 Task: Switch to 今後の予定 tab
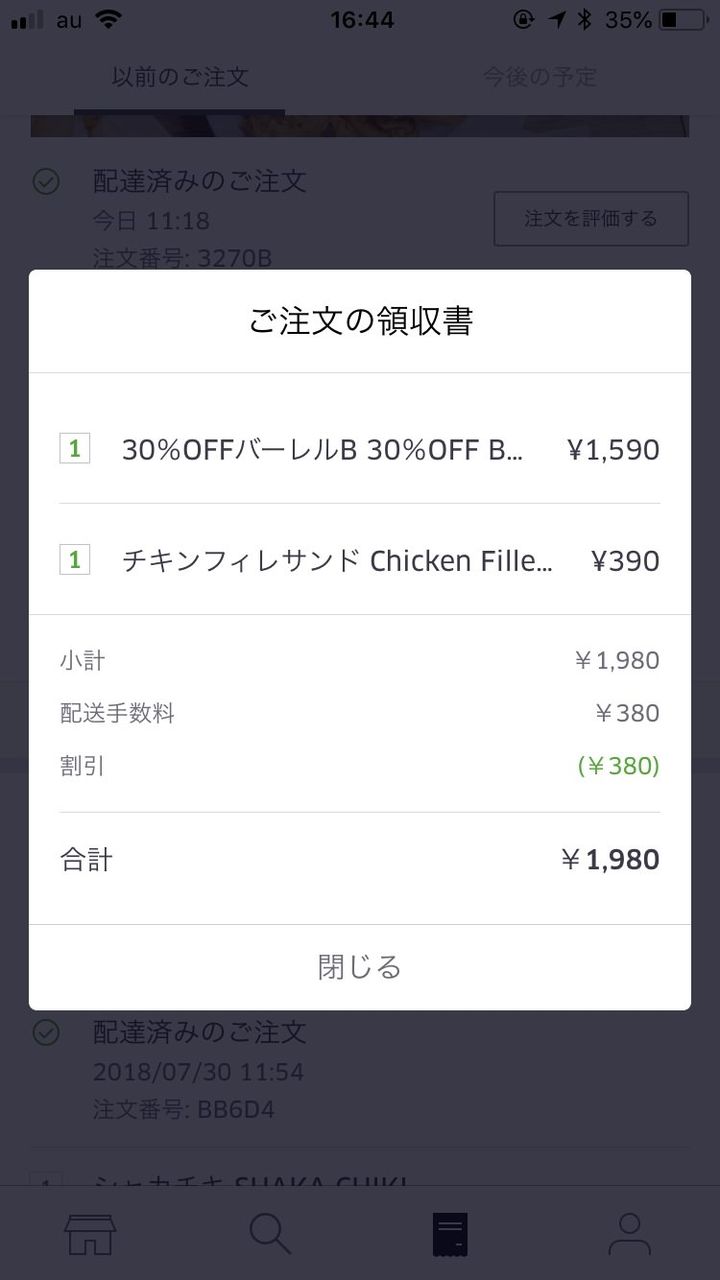click(x=540, y=77)
